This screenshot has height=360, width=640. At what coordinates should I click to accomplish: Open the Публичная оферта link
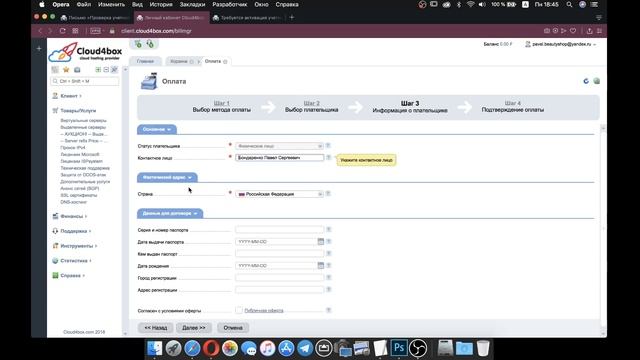pos(264,311)
